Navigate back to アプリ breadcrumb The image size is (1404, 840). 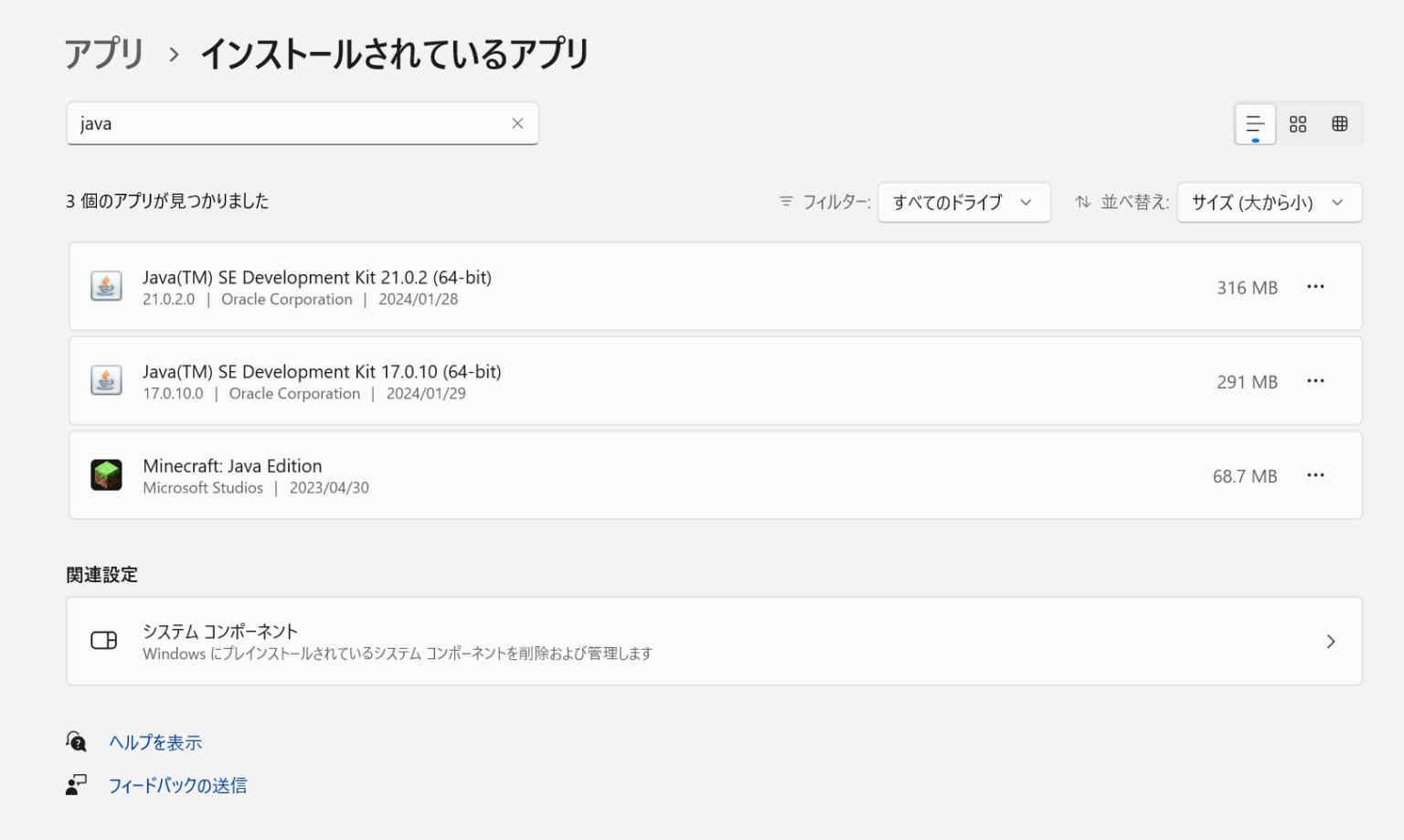click(103, 54)
